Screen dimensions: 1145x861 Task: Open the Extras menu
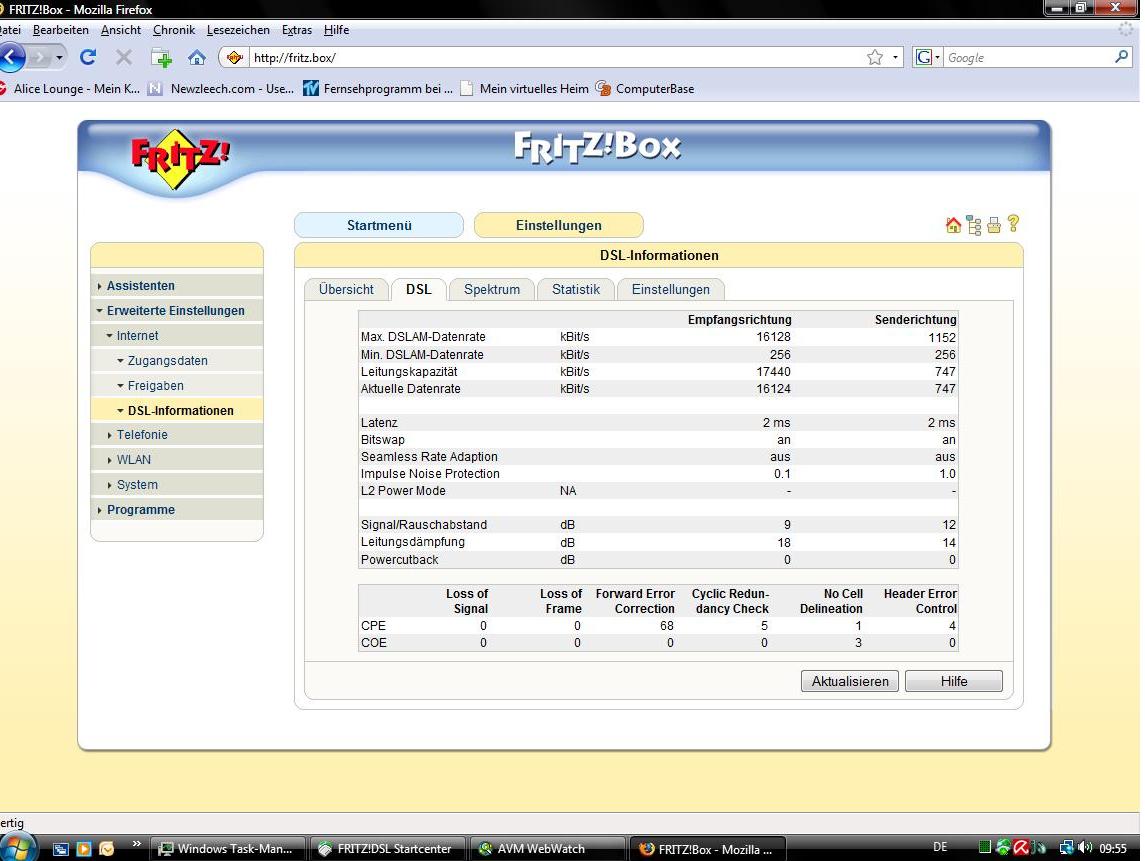296,30
